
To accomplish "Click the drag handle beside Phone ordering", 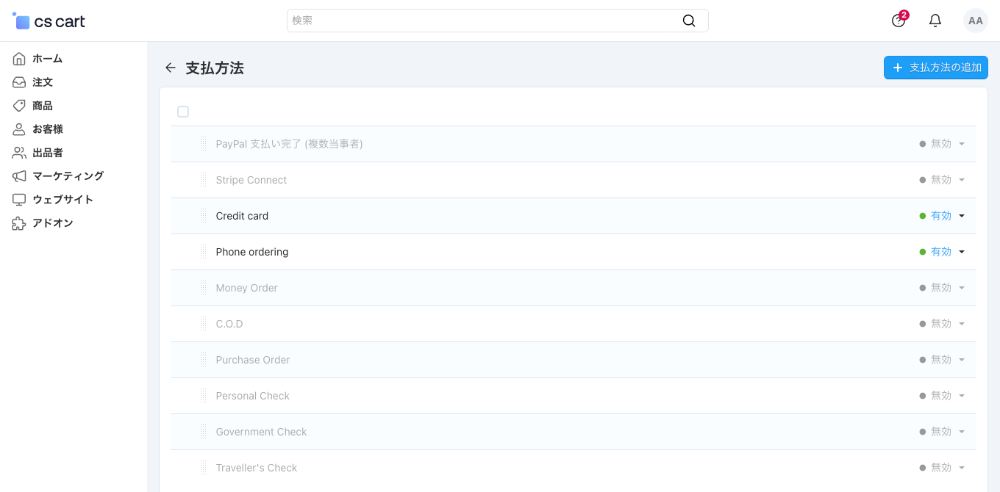I will [203, 251].
